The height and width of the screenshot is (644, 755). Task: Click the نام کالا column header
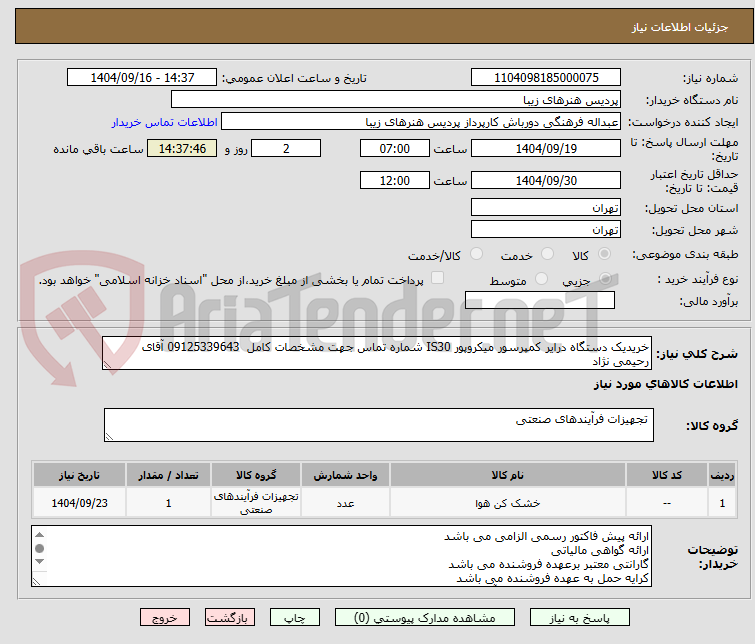click(508, 475)
